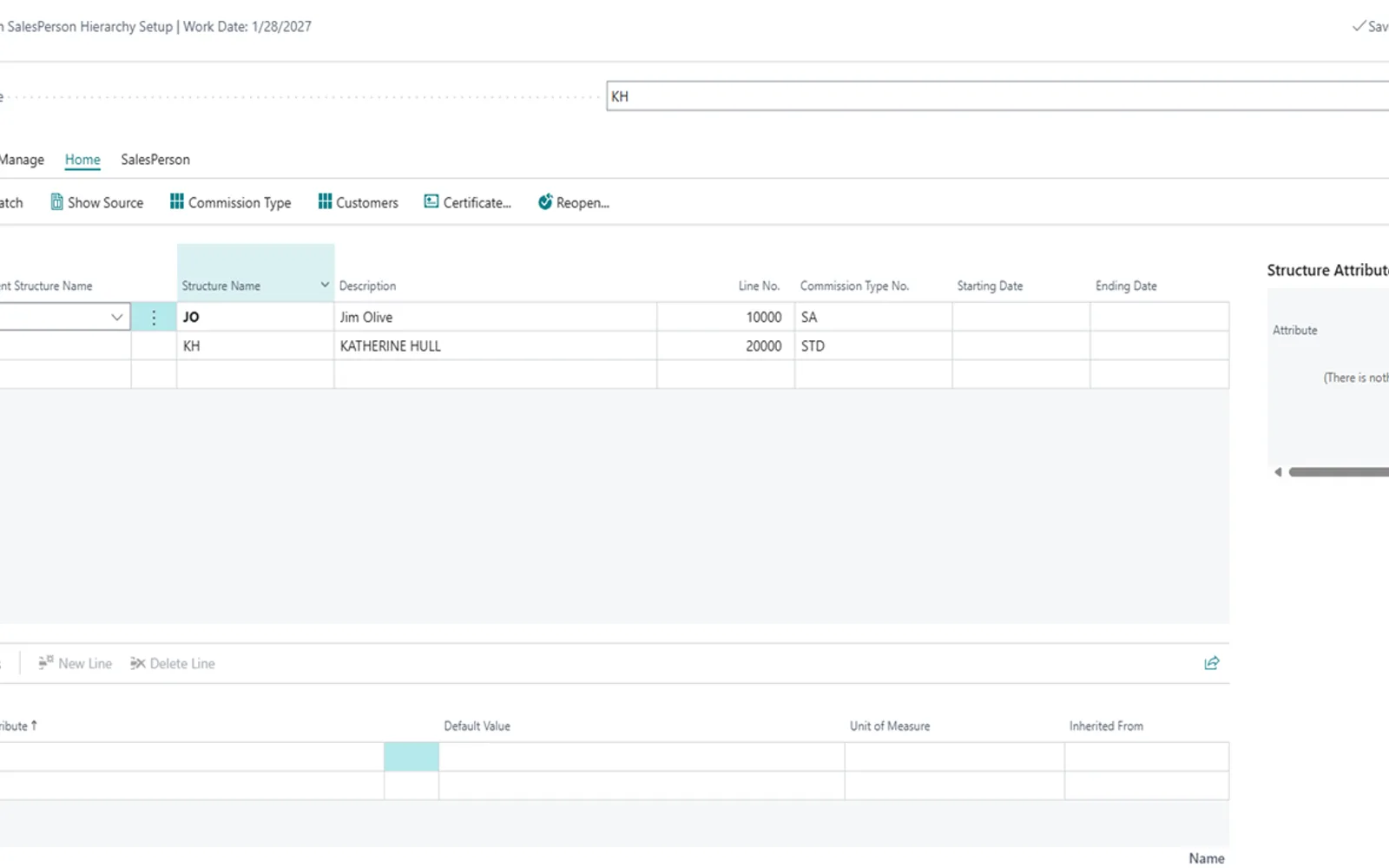Click the Ending Date cell for KH
Viewport: 1389px width, 868px height.
point(1160,345)
